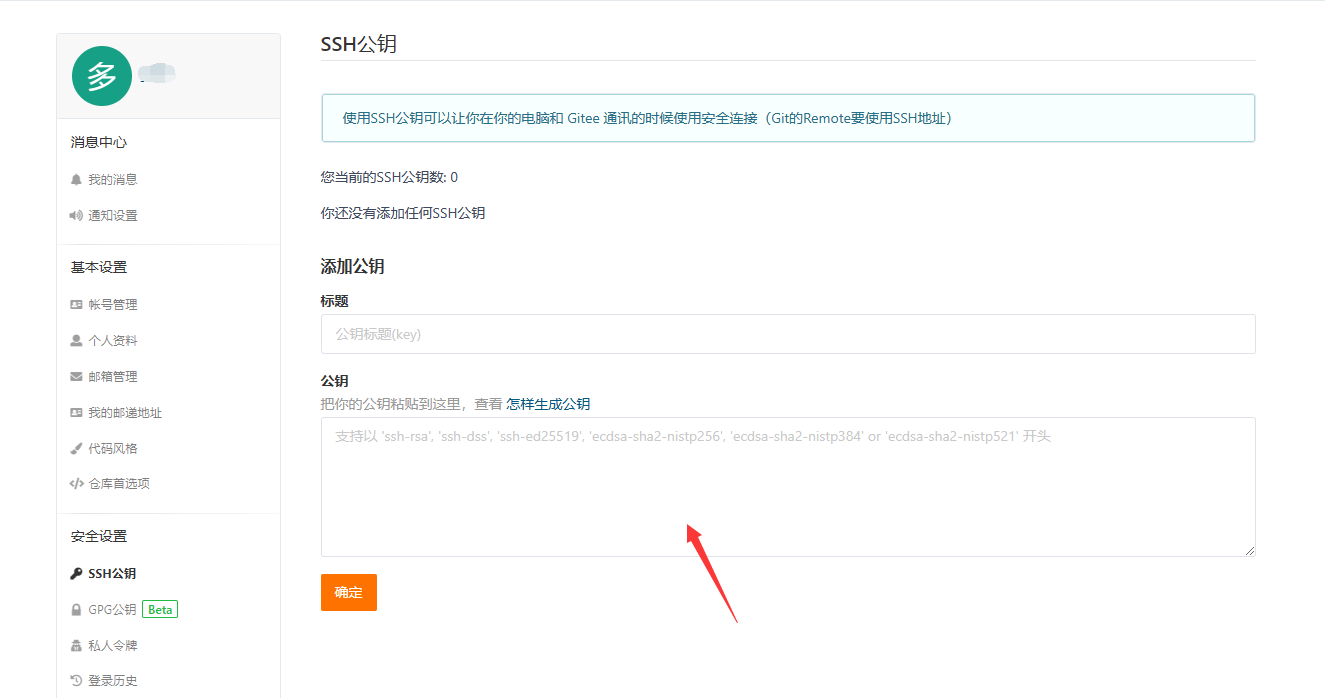Click the ID card icon beside 帐号管理
Image resolution: width=1325 pixels, height=698 pixels.
point(76,305)
